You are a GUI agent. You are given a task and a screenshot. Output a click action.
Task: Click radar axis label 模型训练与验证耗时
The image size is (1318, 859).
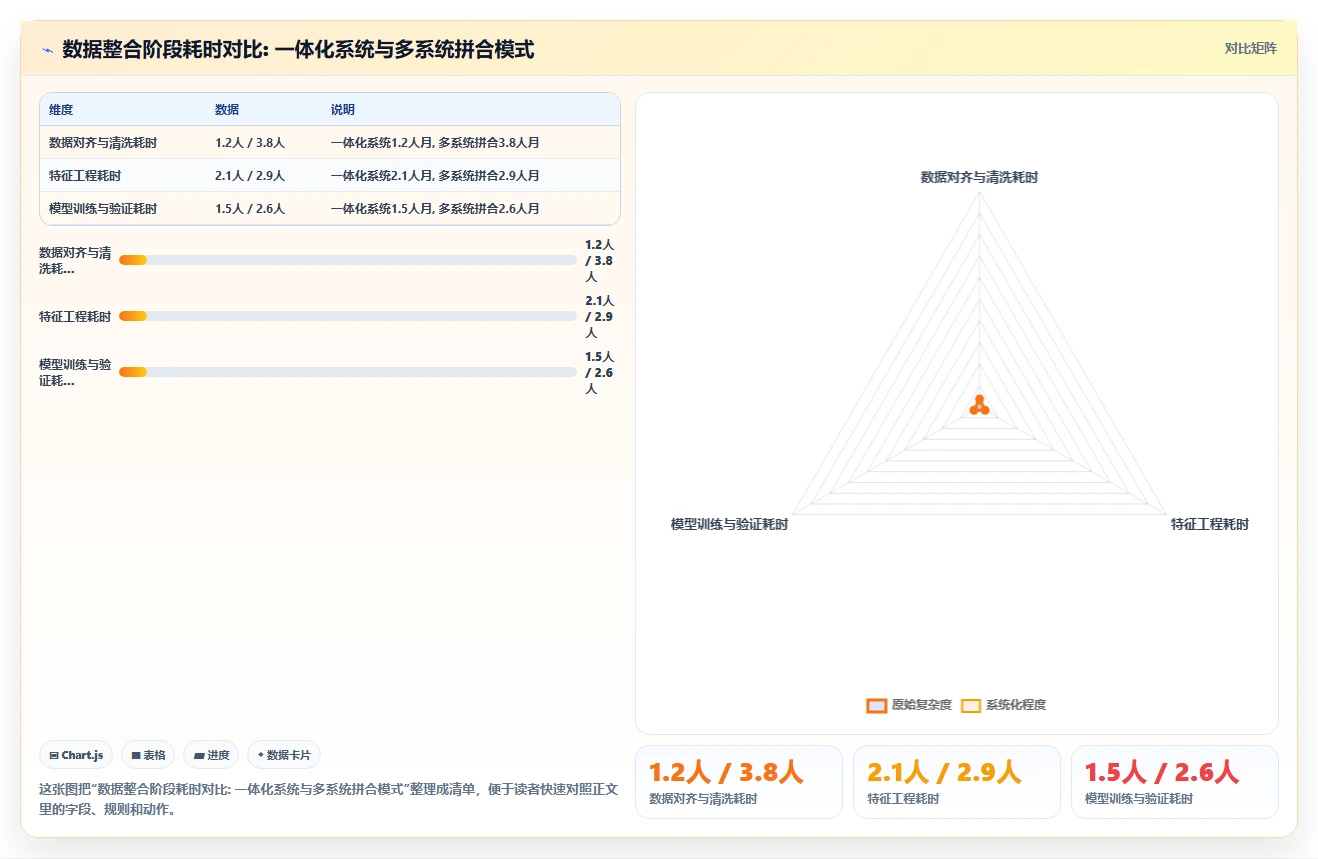point(729,524)
